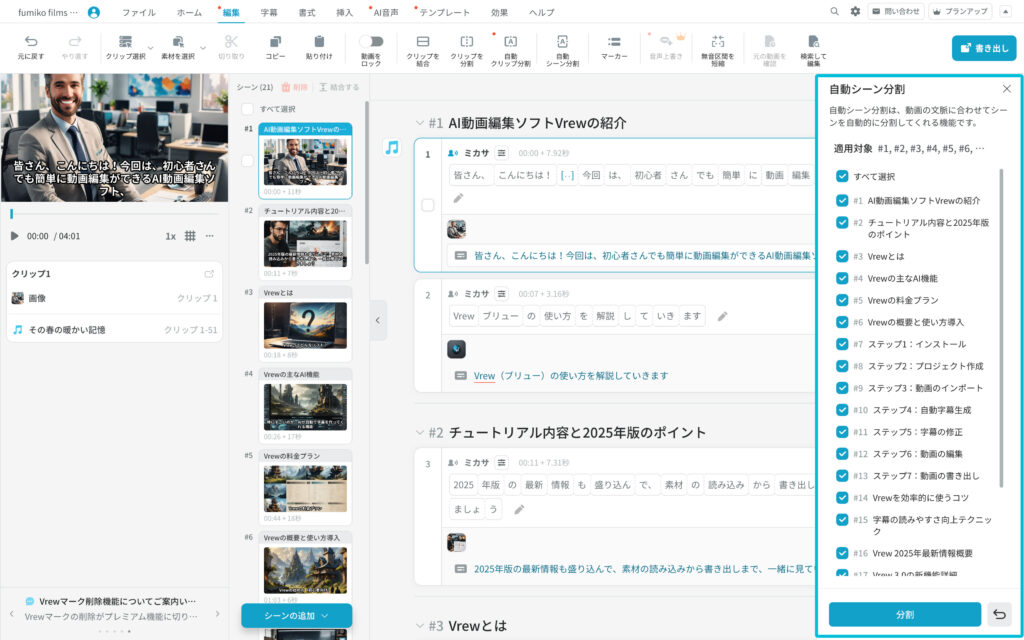This screenshot has width=1024, height=640.
Task: Toggle the Lock Video (動画をロック) switch
Action: click(371, 42)
